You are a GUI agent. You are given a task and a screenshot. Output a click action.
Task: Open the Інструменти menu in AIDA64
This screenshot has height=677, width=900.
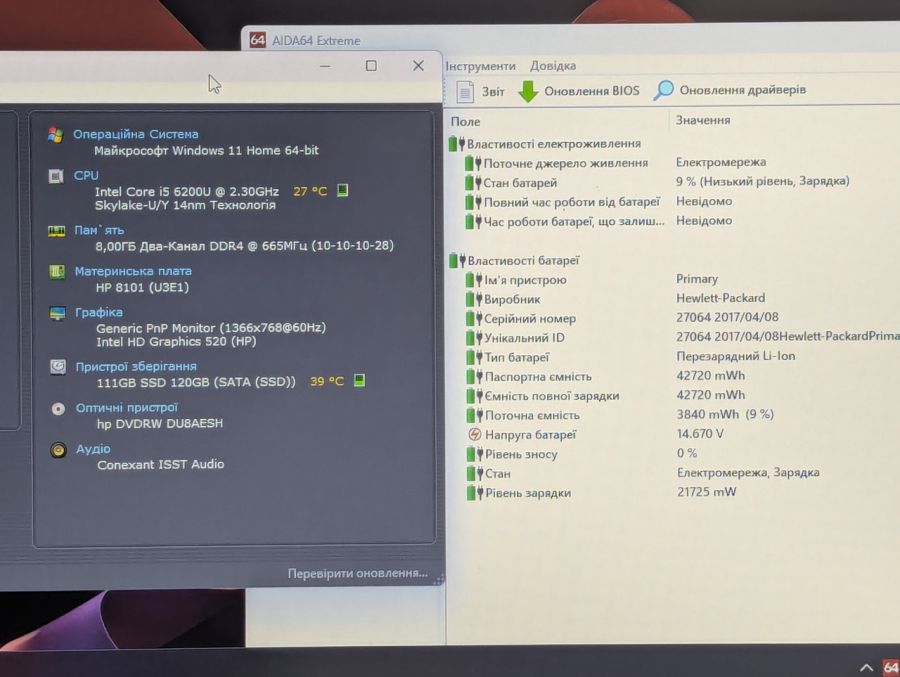pyautogui.click(x=480, y=66)
